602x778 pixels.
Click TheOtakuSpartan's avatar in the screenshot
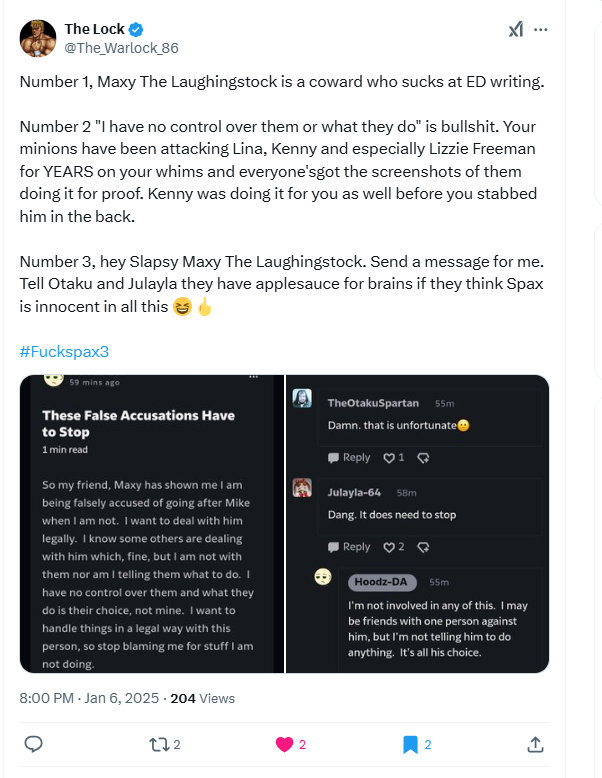pyautogui.click(x=302, y=398)
